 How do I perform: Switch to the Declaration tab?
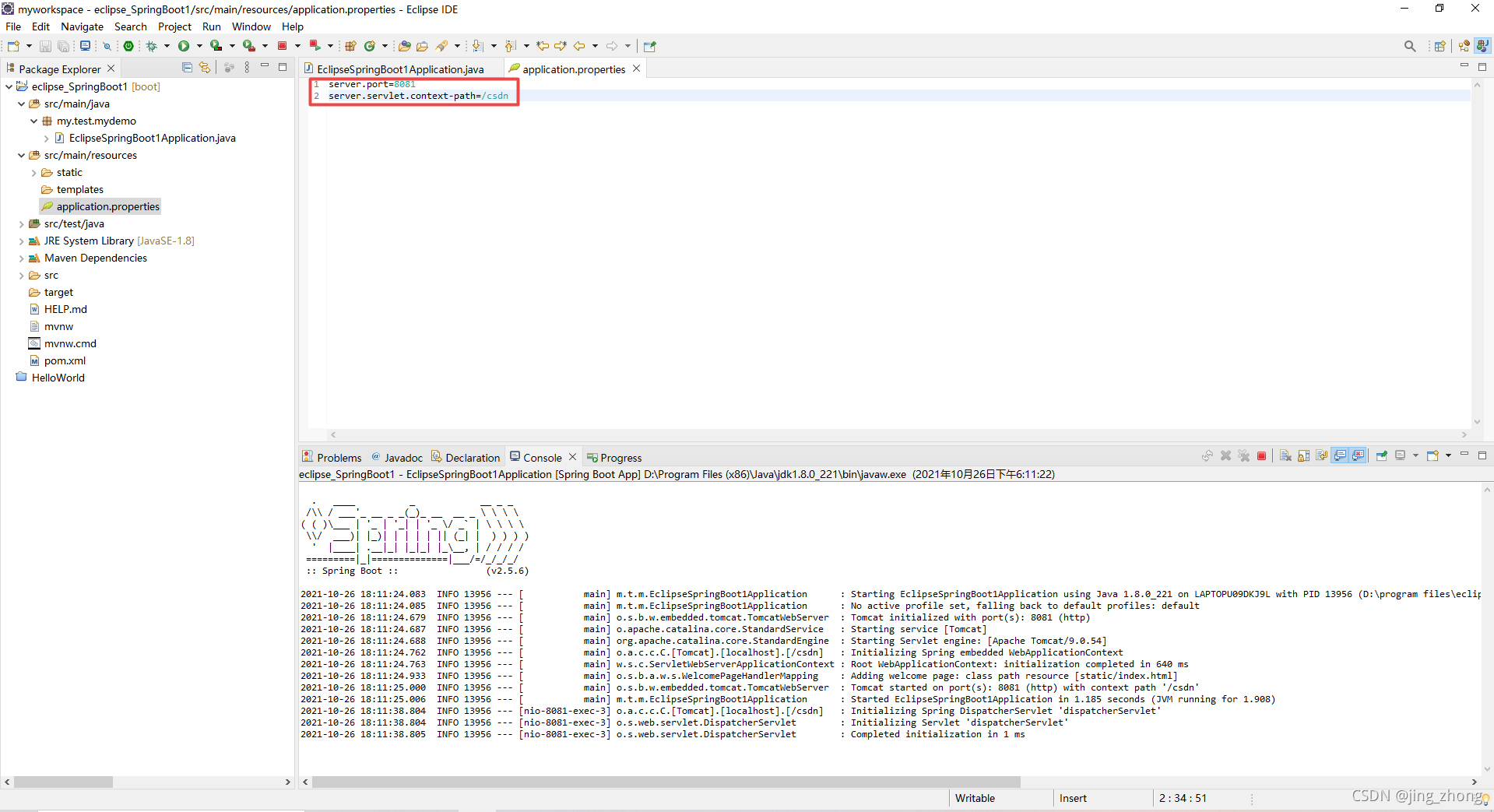(x=466, y=458)
